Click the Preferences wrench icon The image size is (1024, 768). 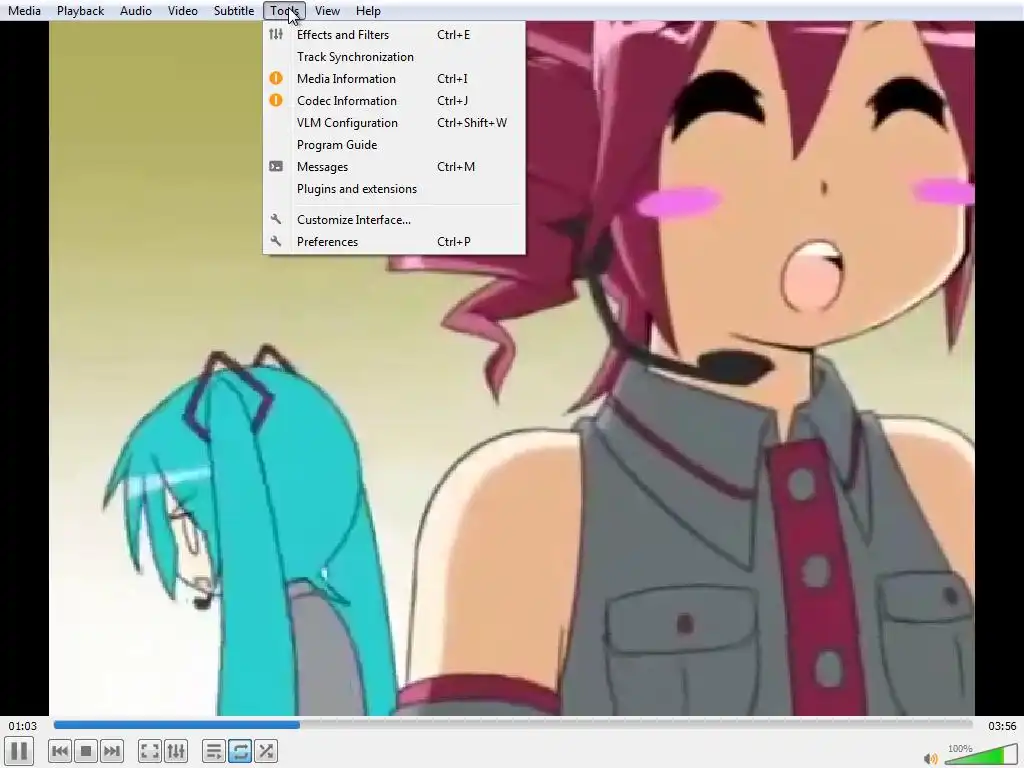(x=276, y=242)
